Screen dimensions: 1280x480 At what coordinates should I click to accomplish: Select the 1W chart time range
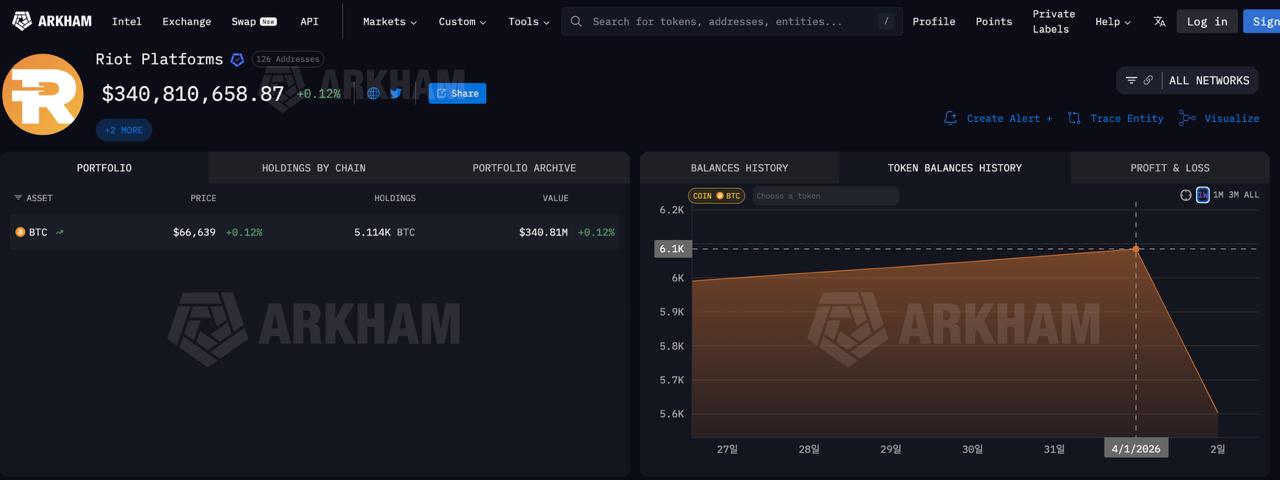click(x=1202, y=195)
